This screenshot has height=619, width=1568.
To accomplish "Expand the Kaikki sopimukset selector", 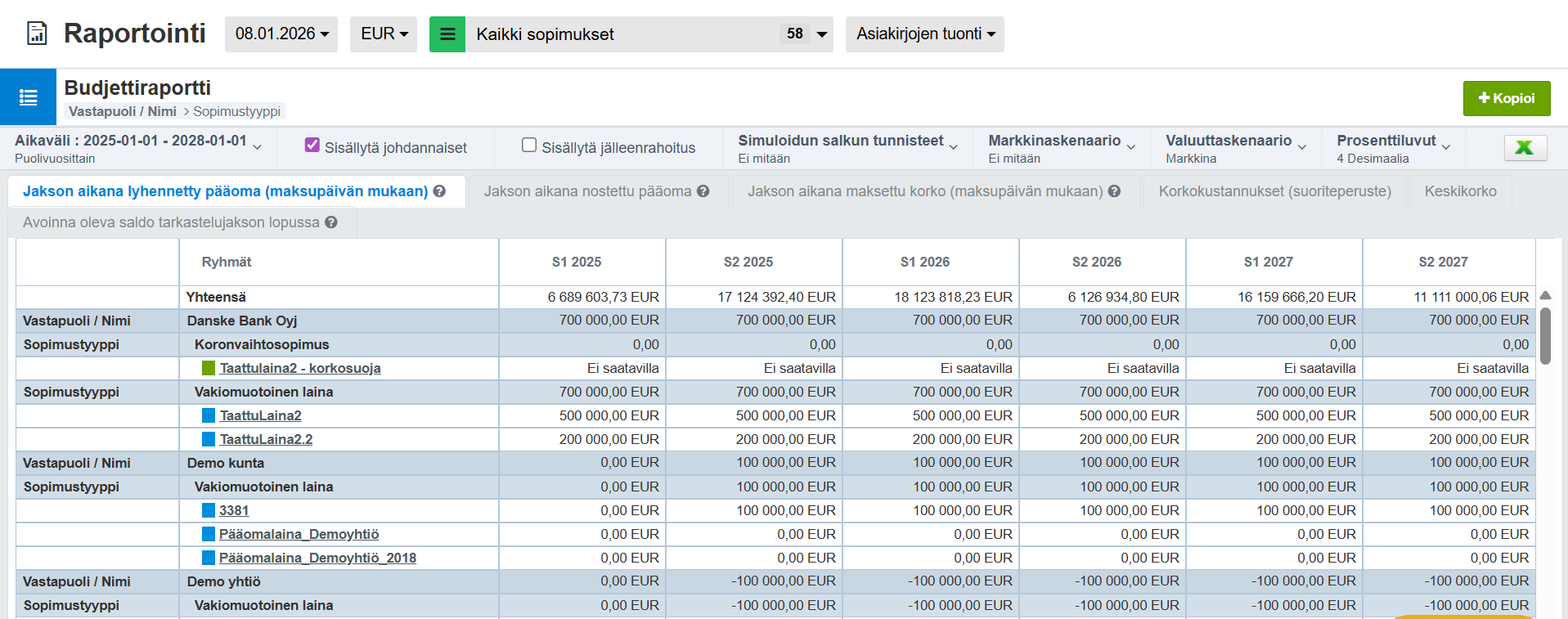I will click(821, 34).
